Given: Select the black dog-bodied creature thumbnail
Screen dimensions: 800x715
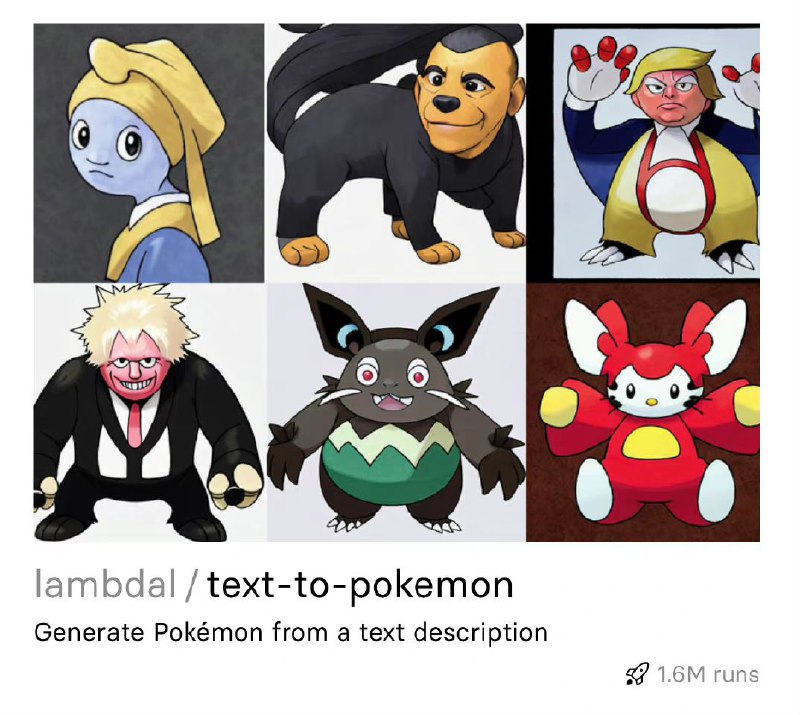Looking at the screenshot, I should click(396, 153).
